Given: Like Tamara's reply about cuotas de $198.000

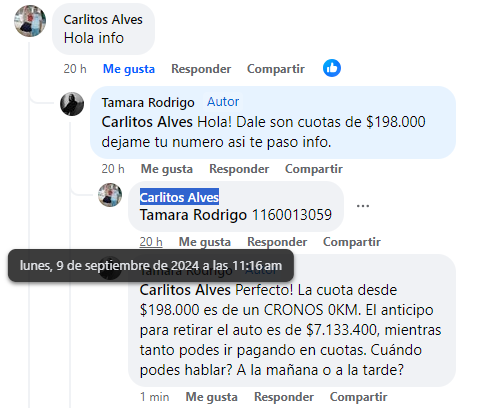Looking at the screenshot, I should [167, 169].
